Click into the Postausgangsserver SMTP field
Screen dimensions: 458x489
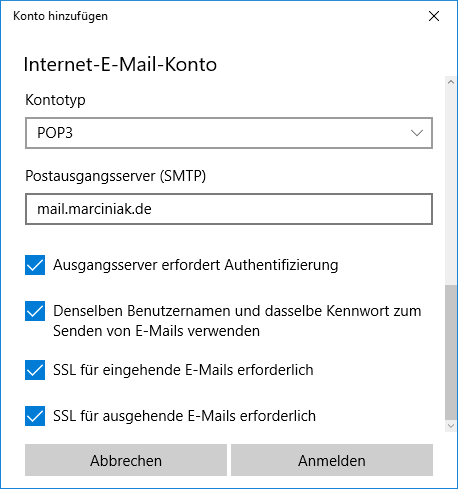click(x=229, y=209)
